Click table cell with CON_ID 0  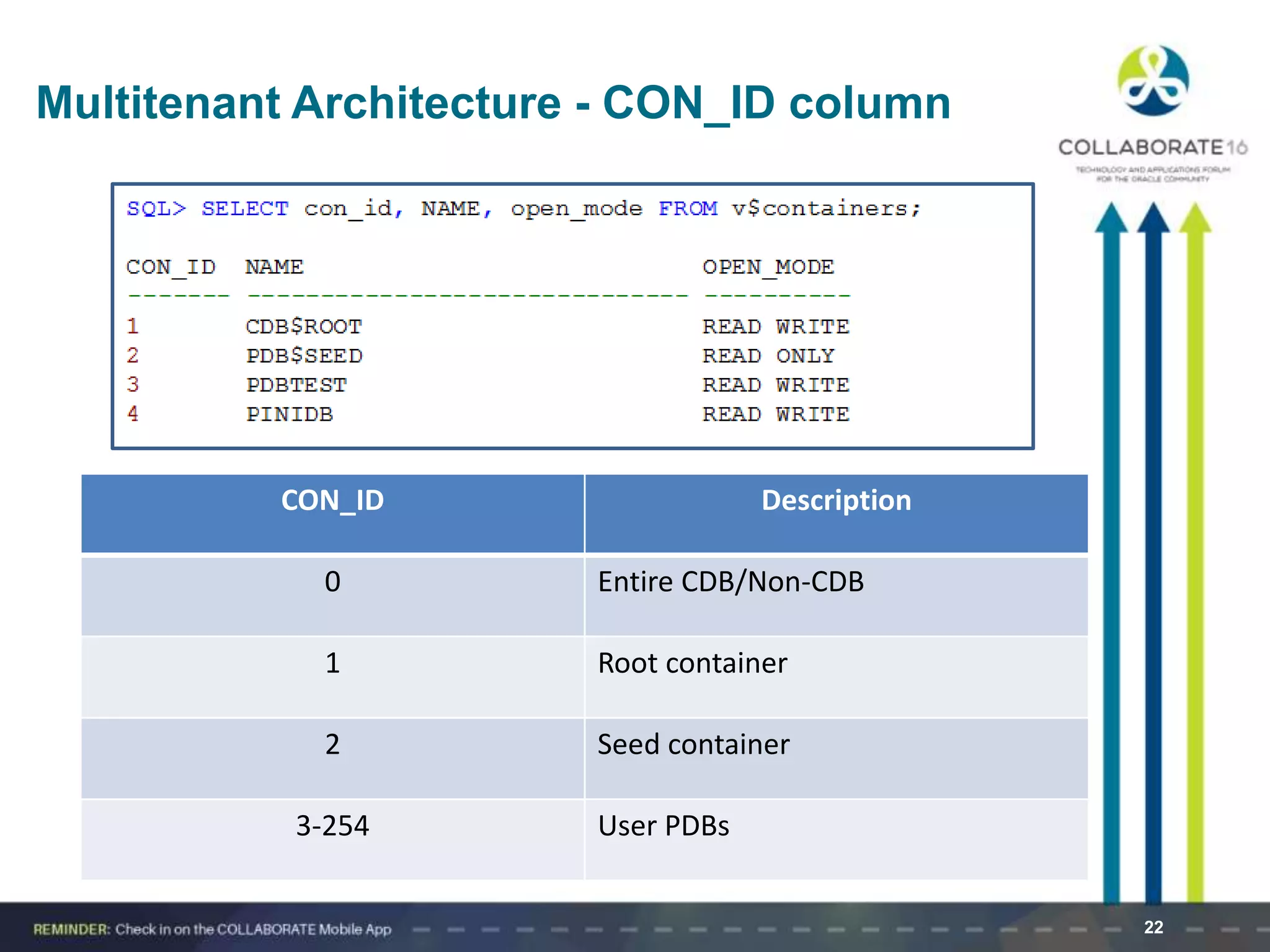click(x=332, y=596)
